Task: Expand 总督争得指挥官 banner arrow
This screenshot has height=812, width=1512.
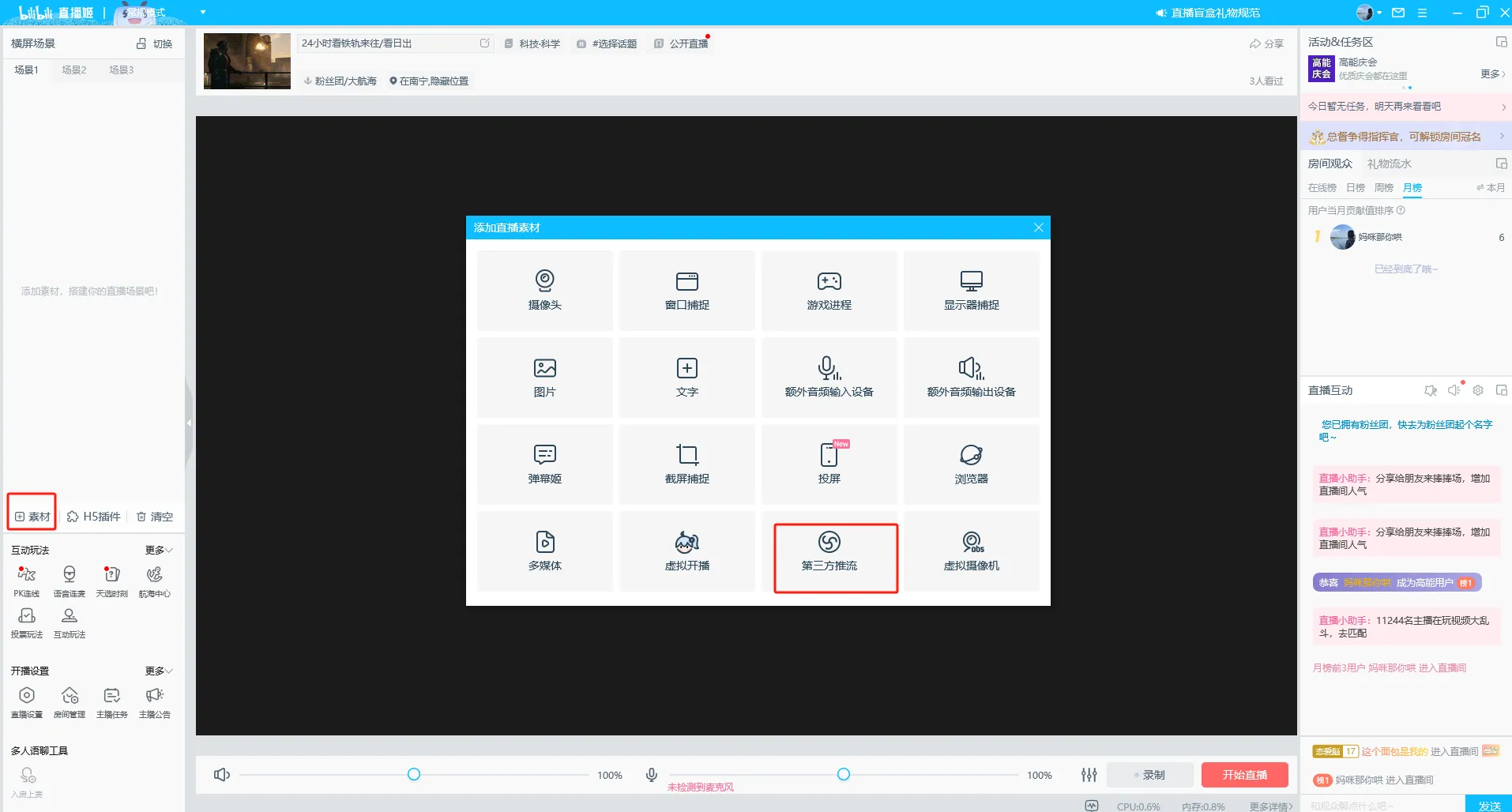Action: point(1502,136)
